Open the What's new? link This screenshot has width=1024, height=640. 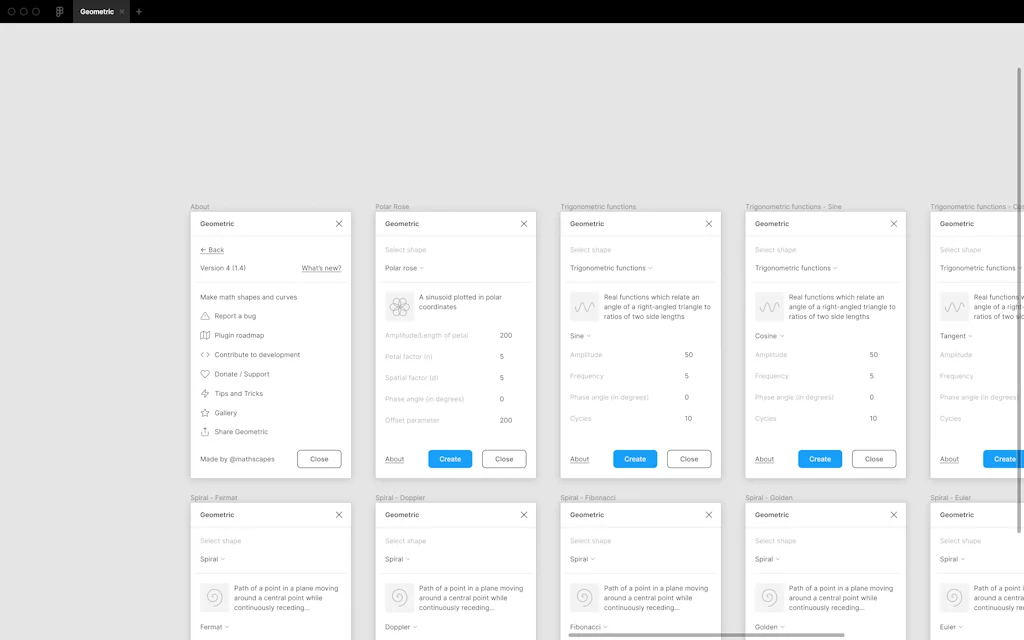click(320, 268)
